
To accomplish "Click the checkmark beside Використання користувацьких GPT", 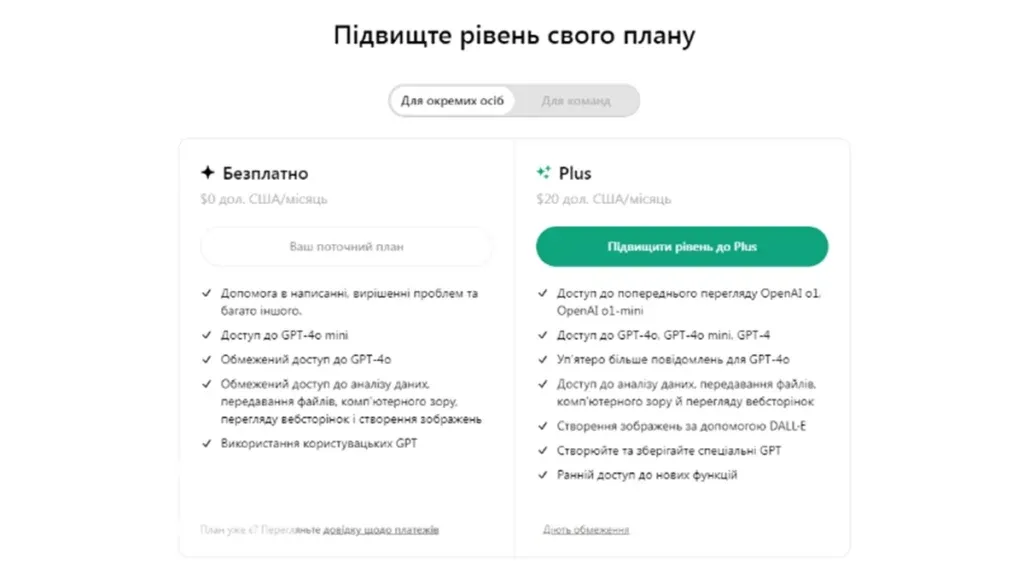I will (x=207, y=443).
